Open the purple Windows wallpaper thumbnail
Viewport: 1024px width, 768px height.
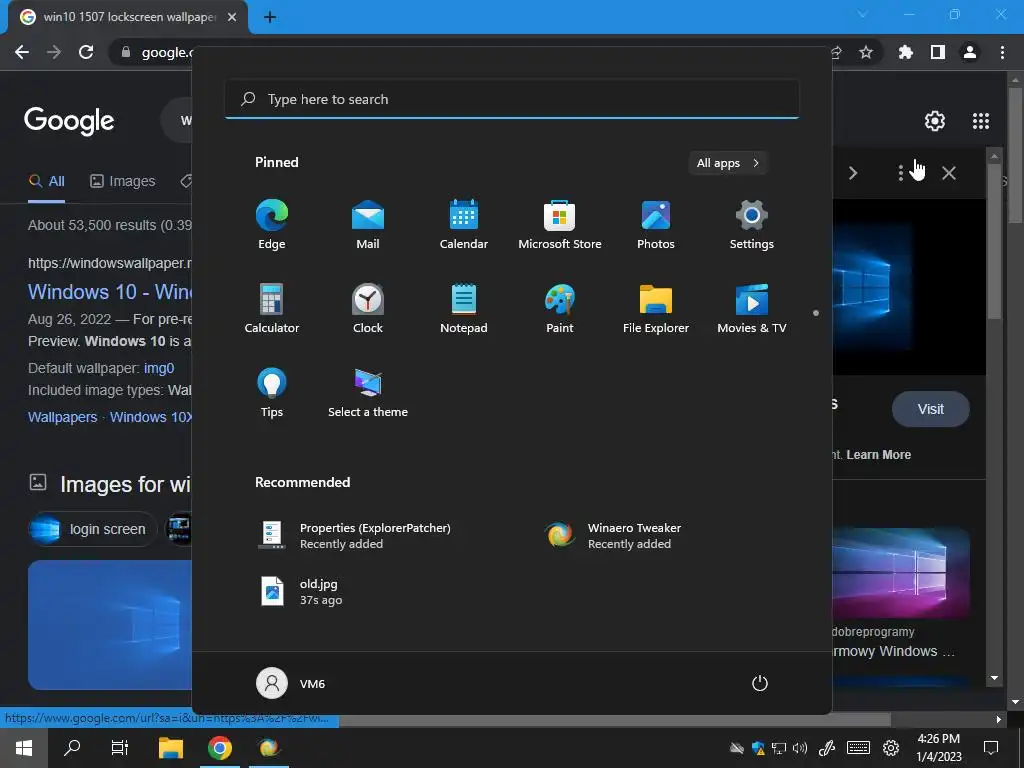coord(901,572)
